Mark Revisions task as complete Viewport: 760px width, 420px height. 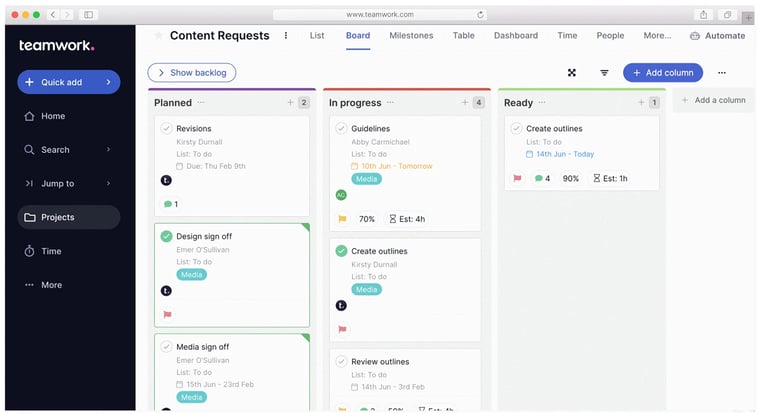[x=166, y=129]
